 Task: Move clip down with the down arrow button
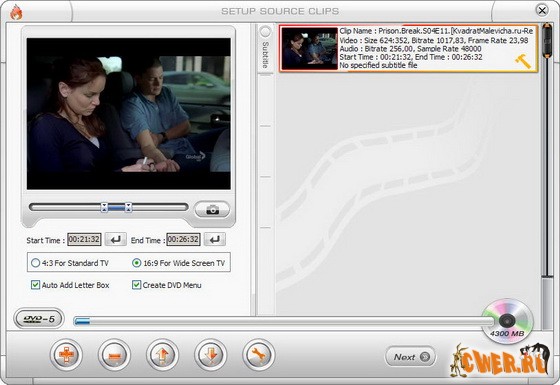point(210,355)
